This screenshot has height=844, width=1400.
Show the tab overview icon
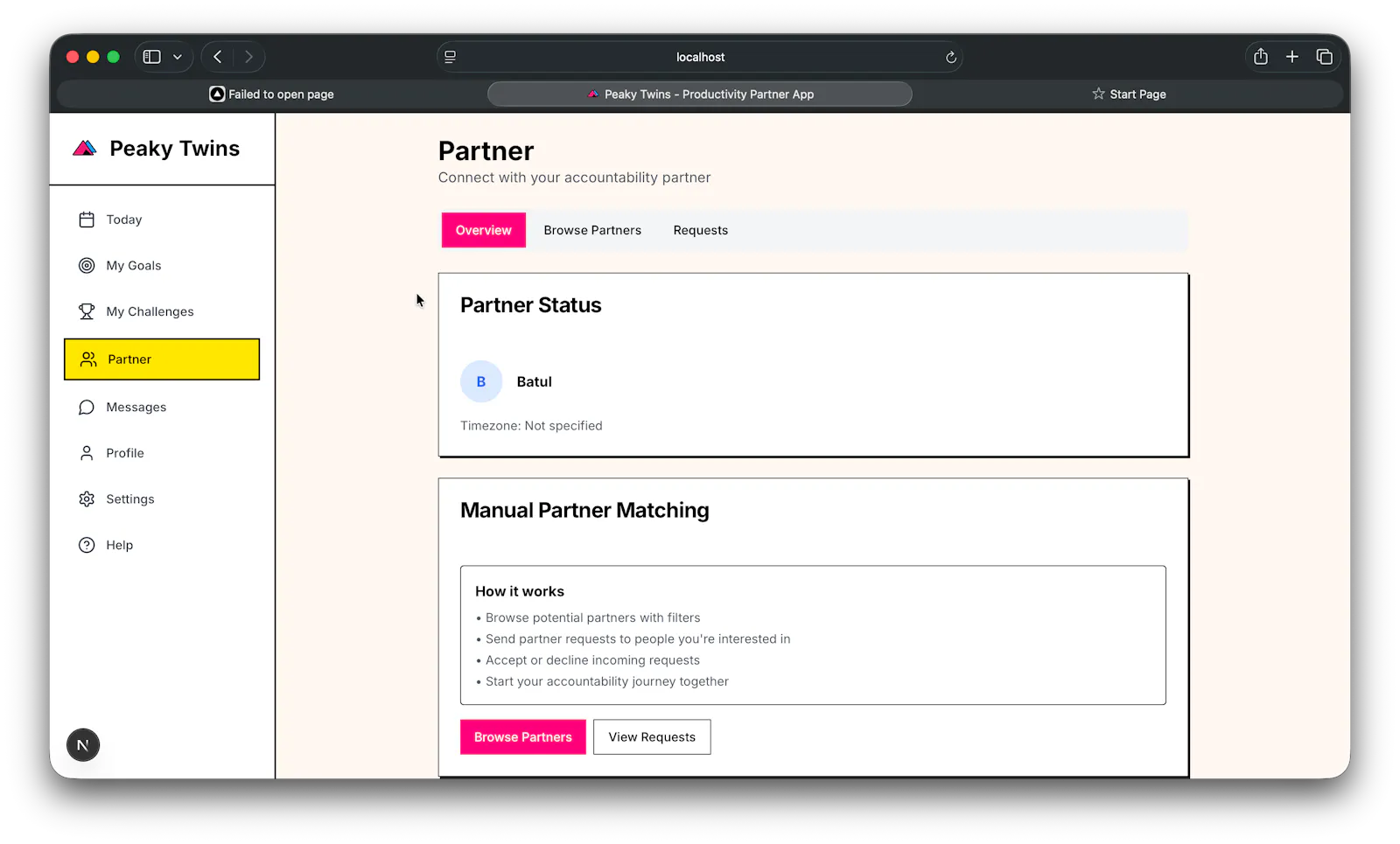1324,57
